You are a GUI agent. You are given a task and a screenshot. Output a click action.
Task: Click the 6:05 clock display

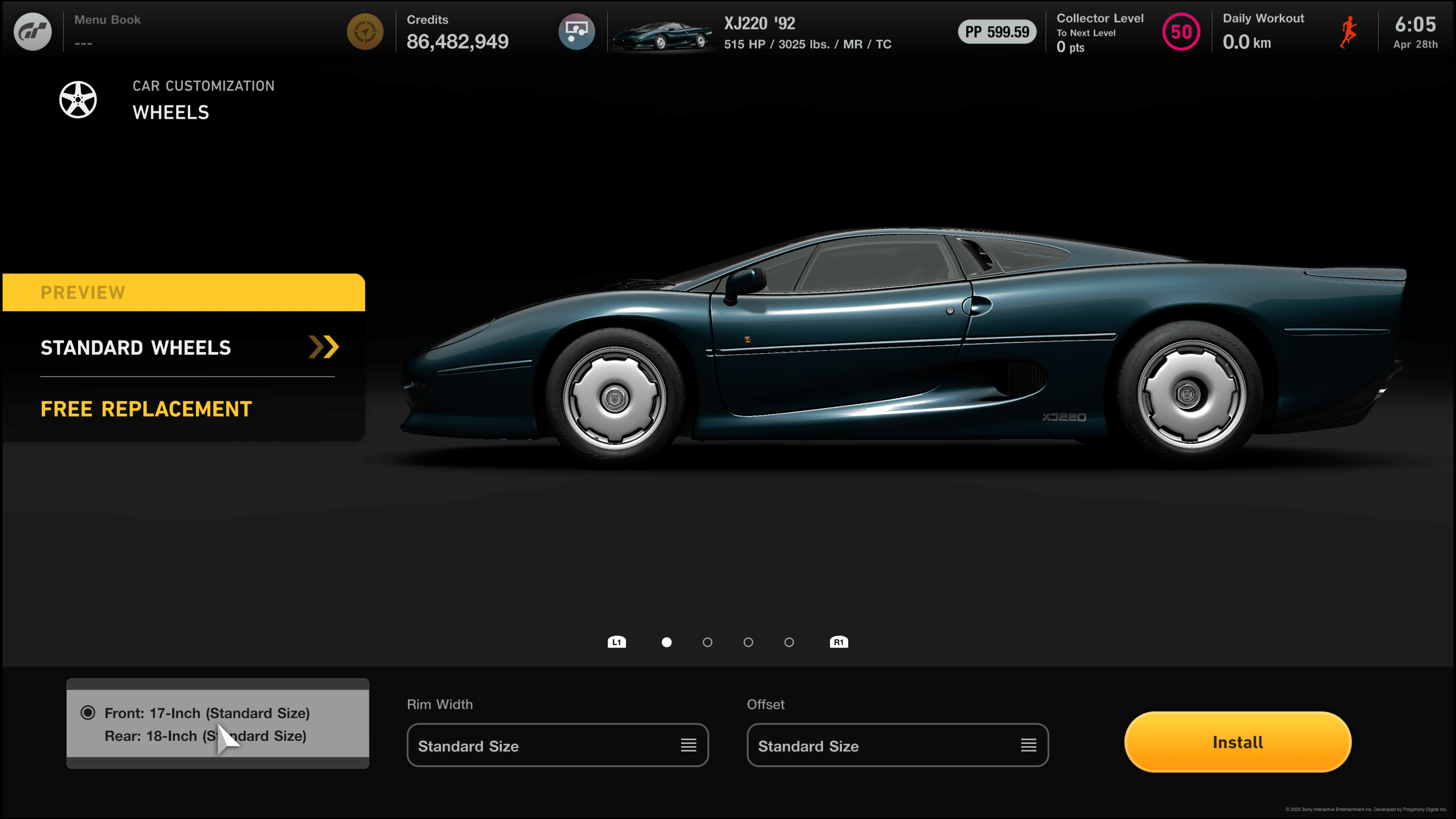tap(1415, 24)
